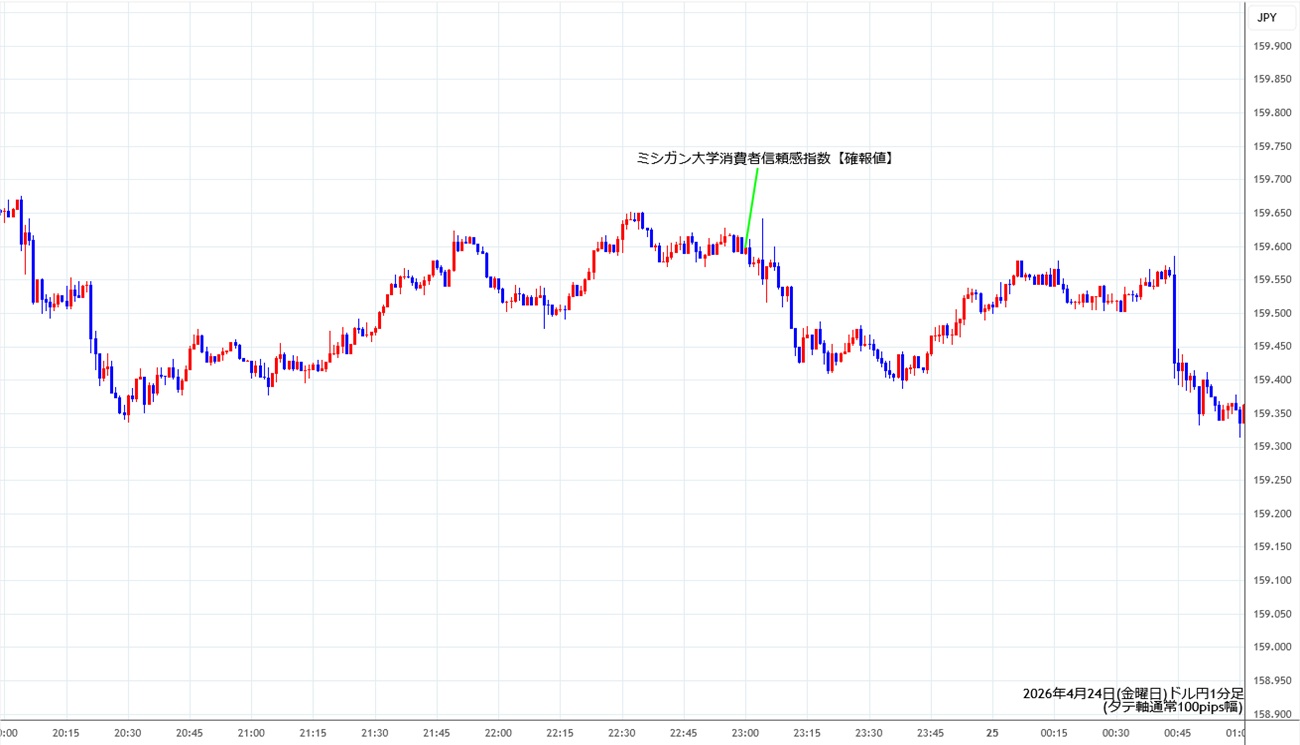The image size is (1300, 745).
Task: Click the 2026年4月24日 ドル円1分足 caption
Action: [x=1132, y=693]
